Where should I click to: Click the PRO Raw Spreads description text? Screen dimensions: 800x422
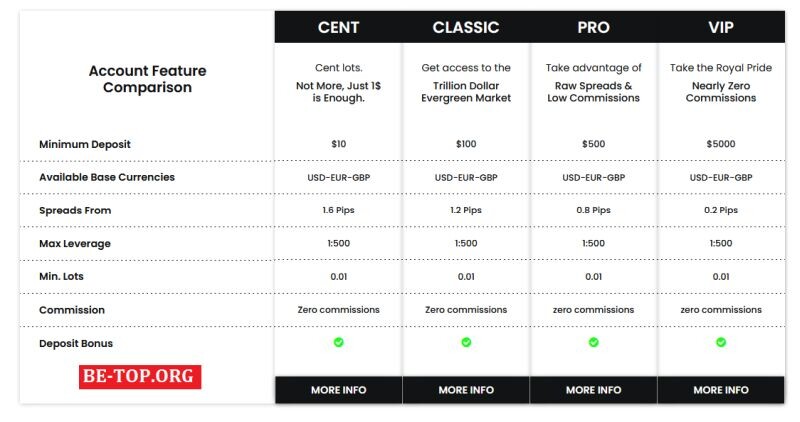[593, 92]
